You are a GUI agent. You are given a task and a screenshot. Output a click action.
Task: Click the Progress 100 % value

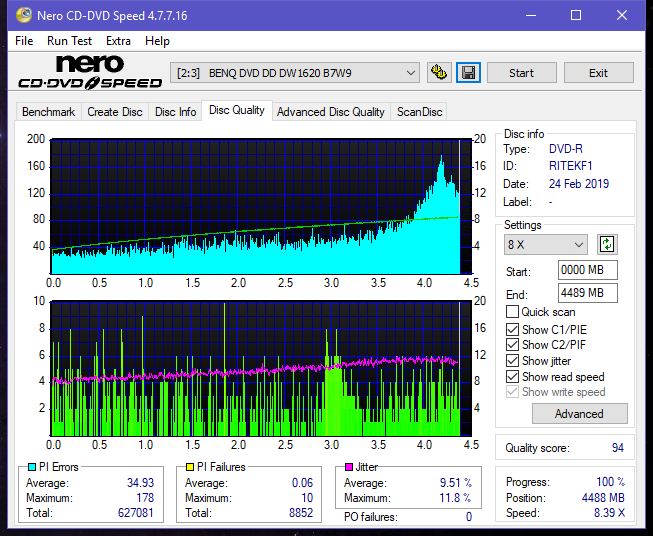point(610,482)
